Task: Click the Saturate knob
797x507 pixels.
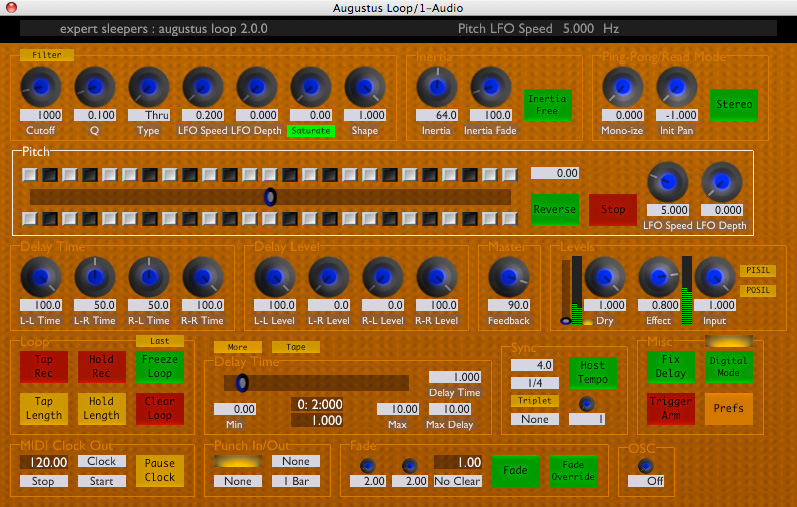Action: coord(311,87)
